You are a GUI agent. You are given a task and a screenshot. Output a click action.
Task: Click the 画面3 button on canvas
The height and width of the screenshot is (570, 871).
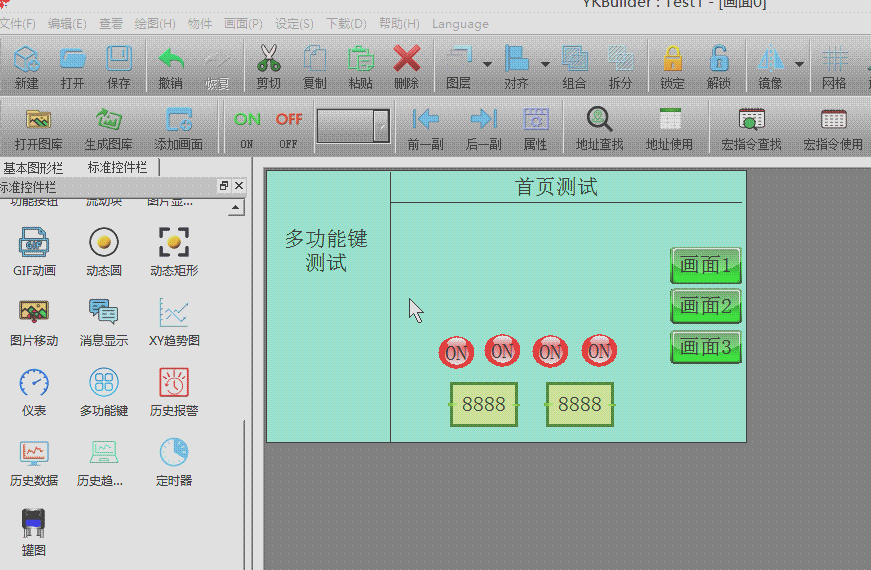pos(705,348)
